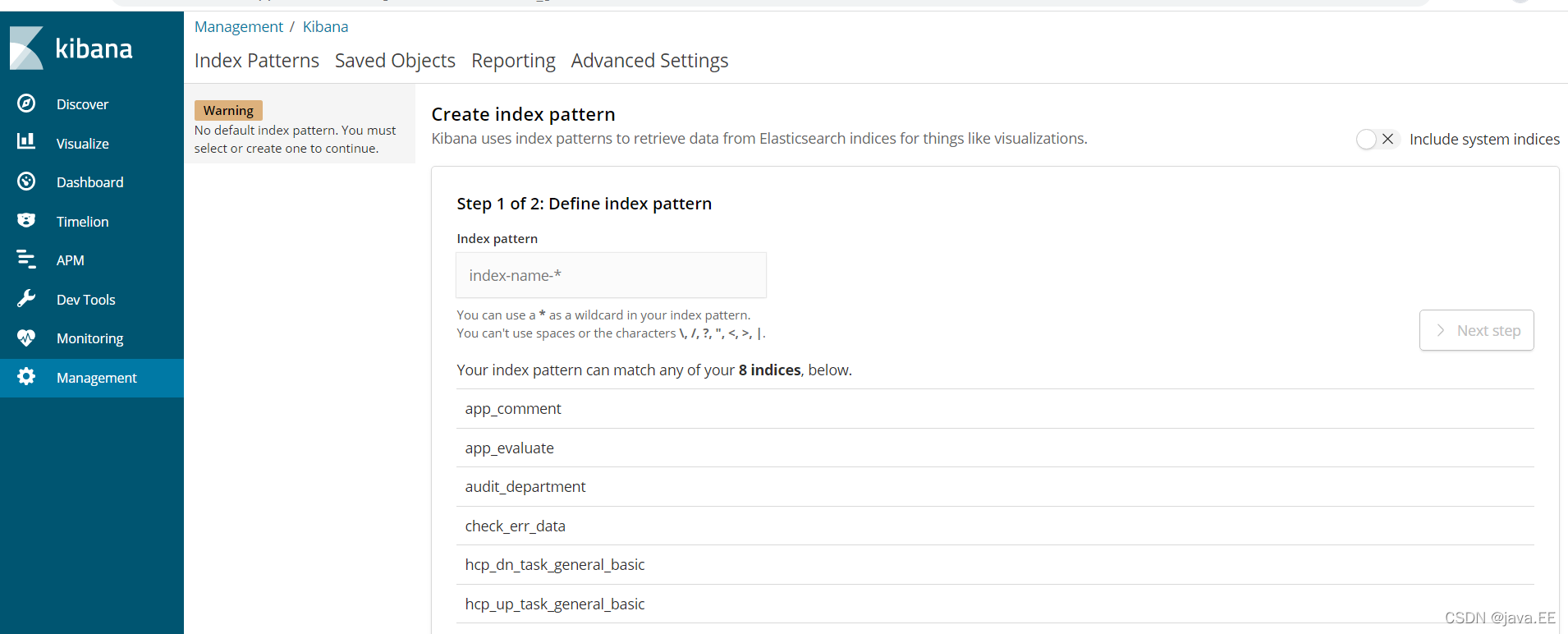Open Monitoring via heartbeat icon
The width and height of the screenshot is (1568, 634).
point(26,338)
